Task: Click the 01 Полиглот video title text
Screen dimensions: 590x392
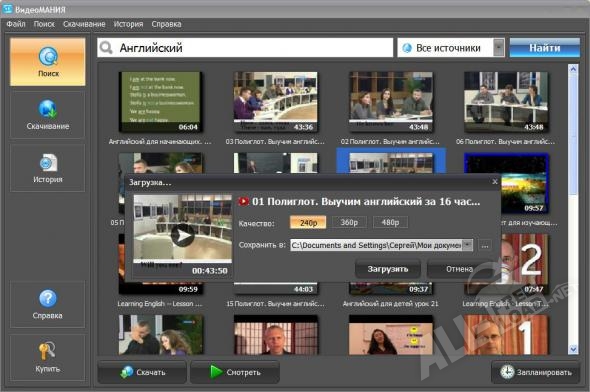Action: 366,202
